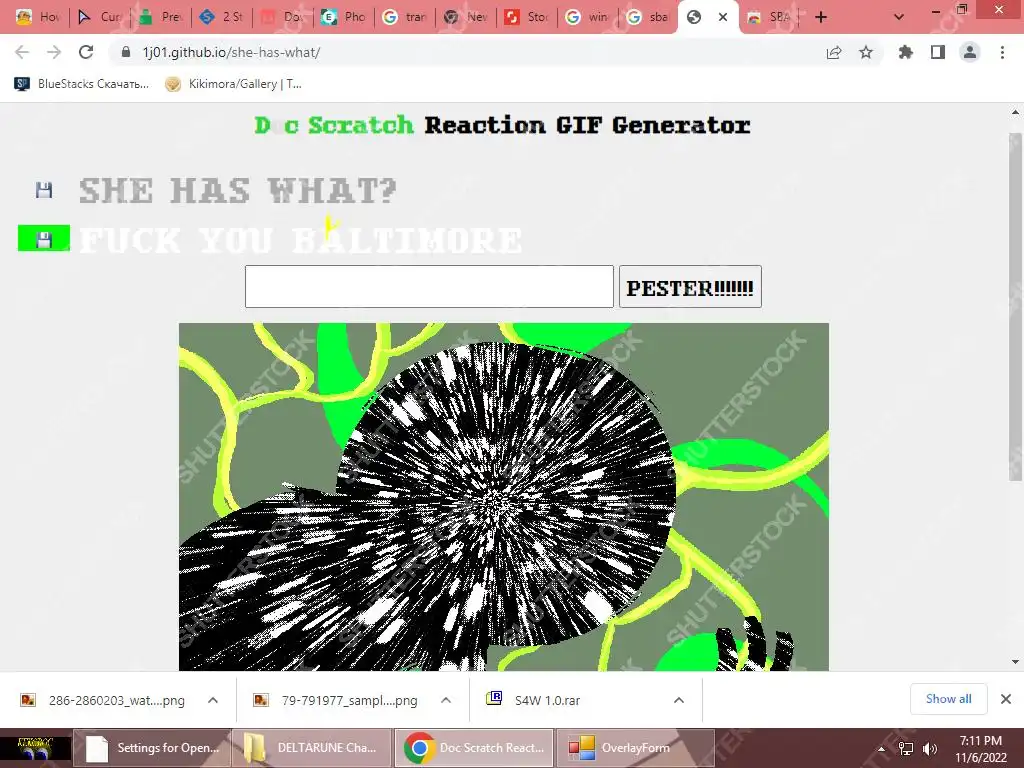Click the green save icon beside FUCK YOU BALTIMORE

[44, 238]
